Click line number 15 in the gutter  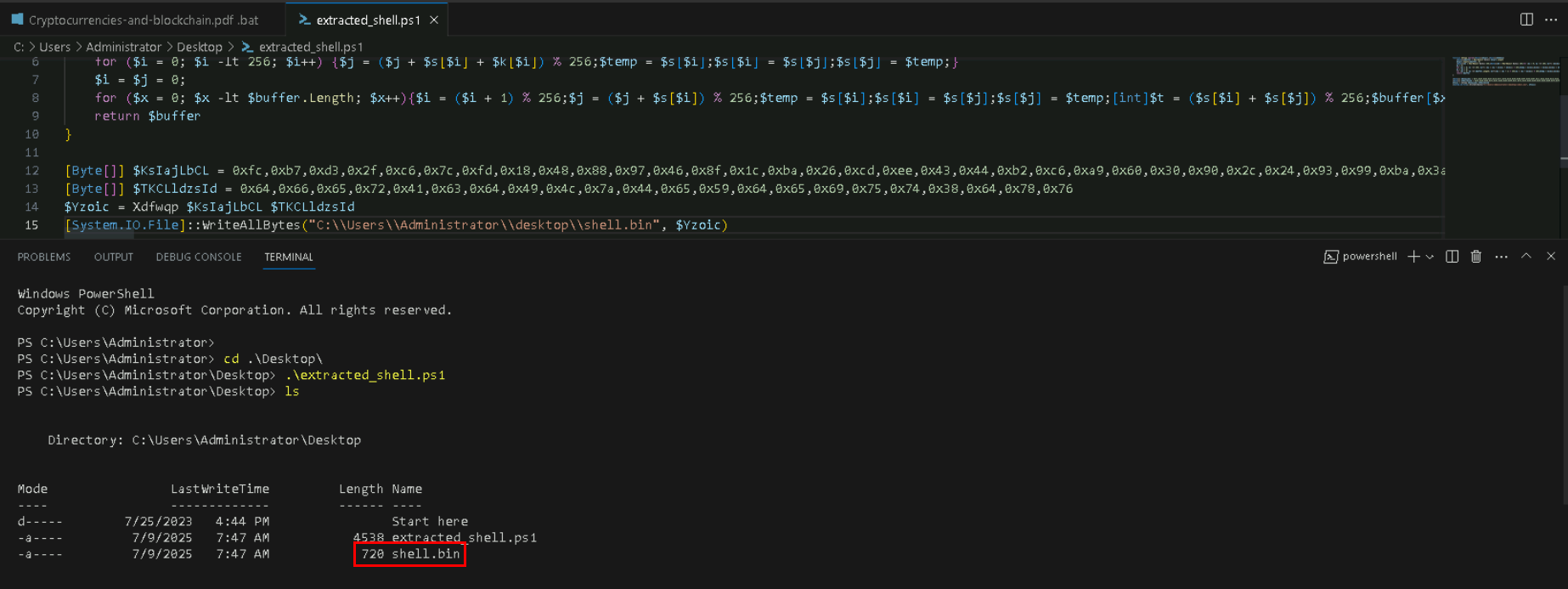31,225
